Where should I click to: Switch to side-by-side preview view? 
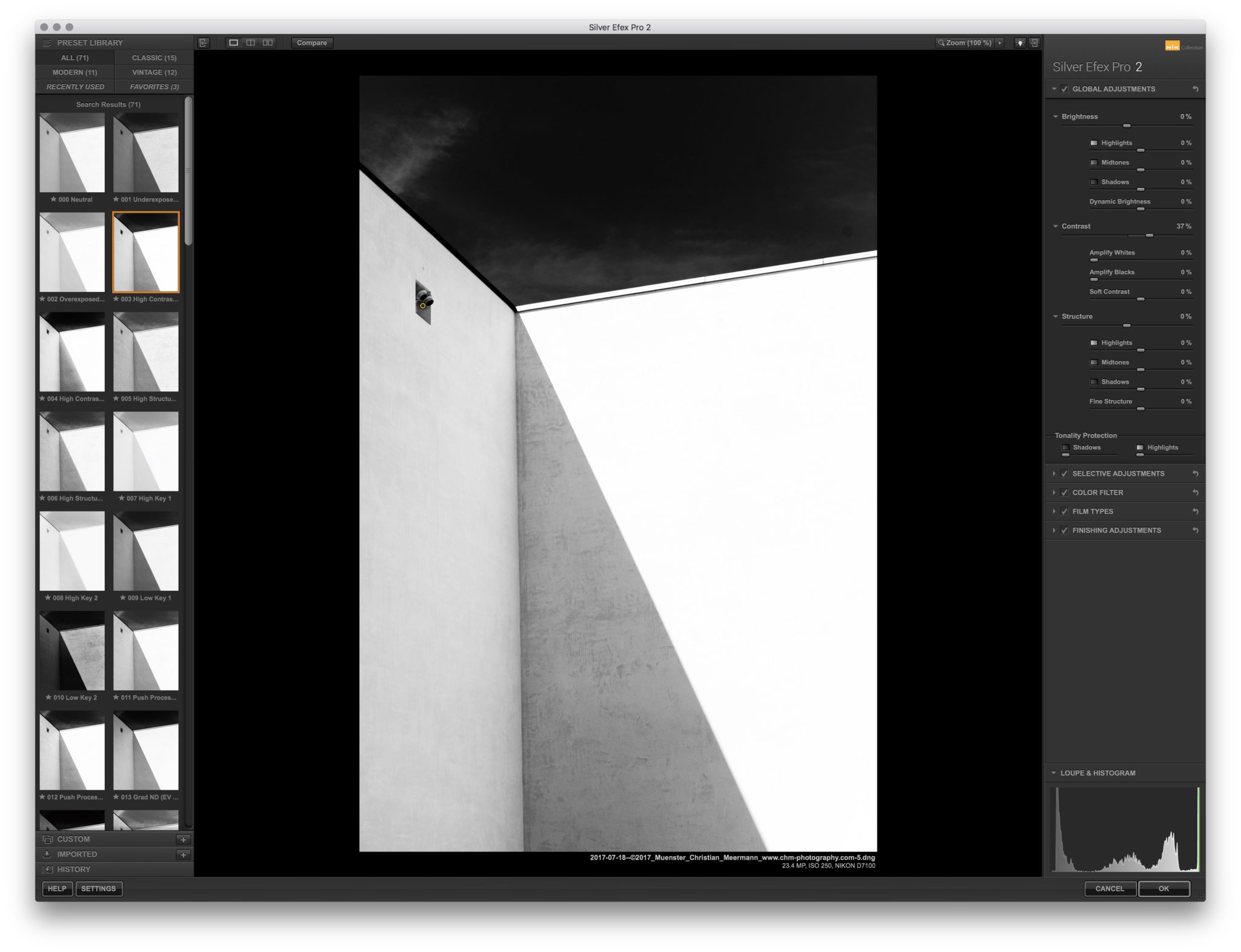coord(268,42)
